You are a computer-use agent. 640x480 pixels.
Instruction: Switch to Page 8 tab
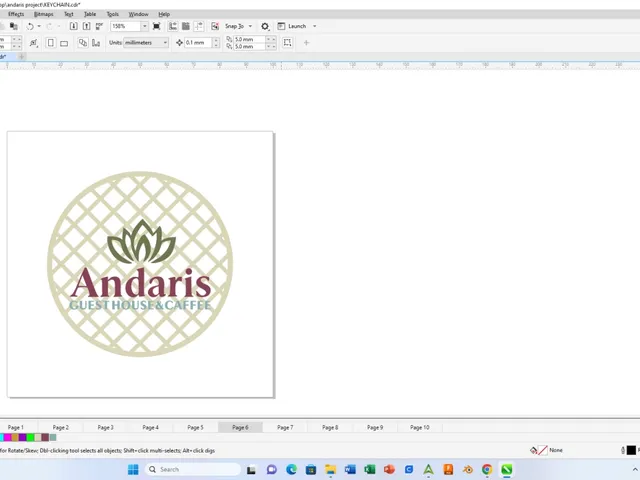(330, 427)
